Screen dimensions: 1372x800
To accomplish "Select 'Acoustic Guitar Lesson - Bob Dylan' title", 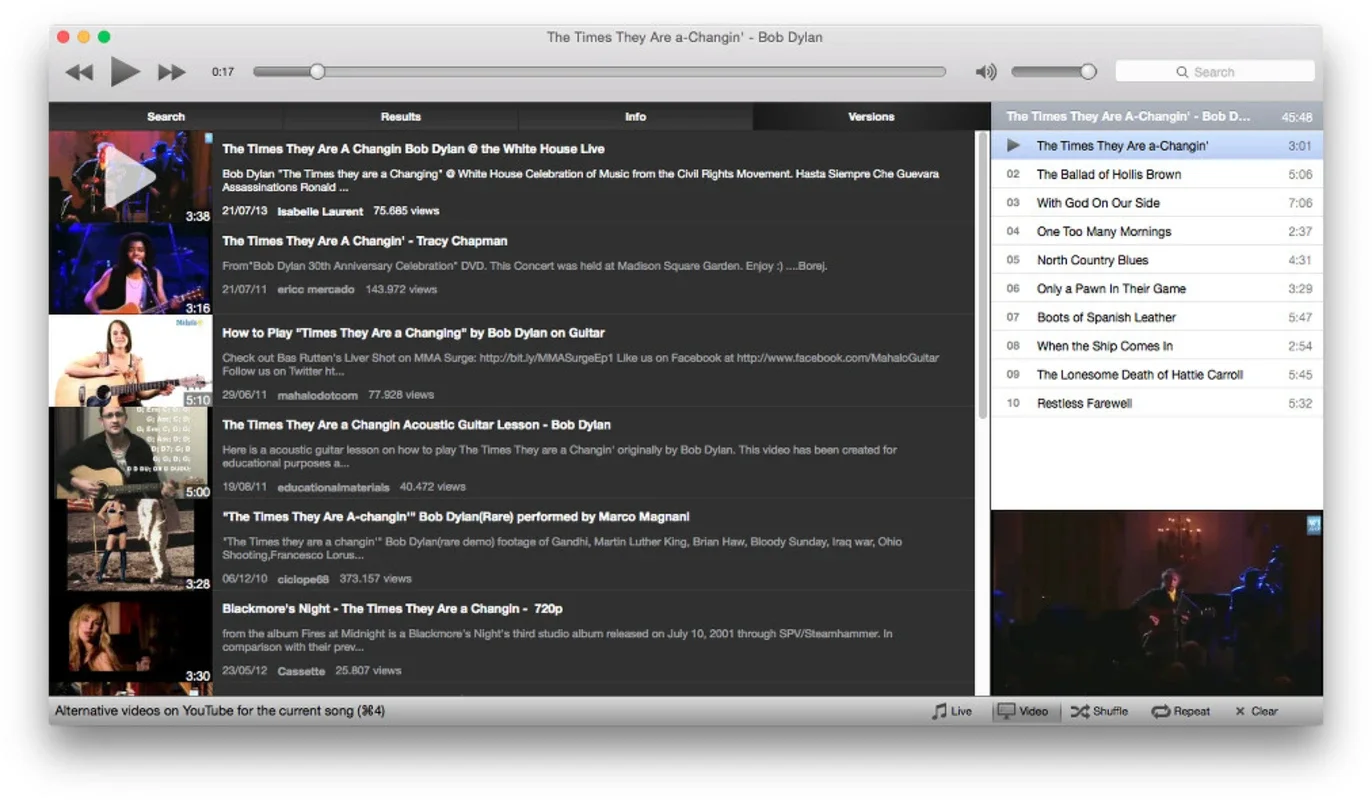I will click(416, 425).
